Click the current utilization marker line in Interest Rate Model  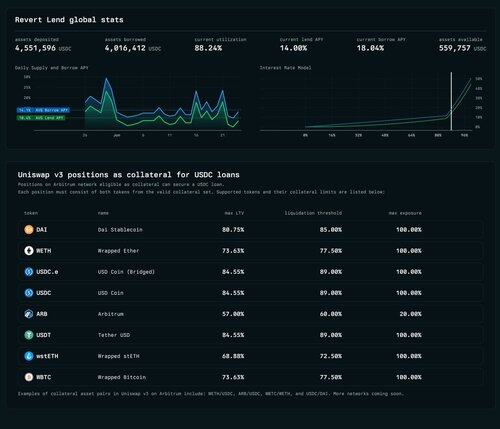coord(451,101)
